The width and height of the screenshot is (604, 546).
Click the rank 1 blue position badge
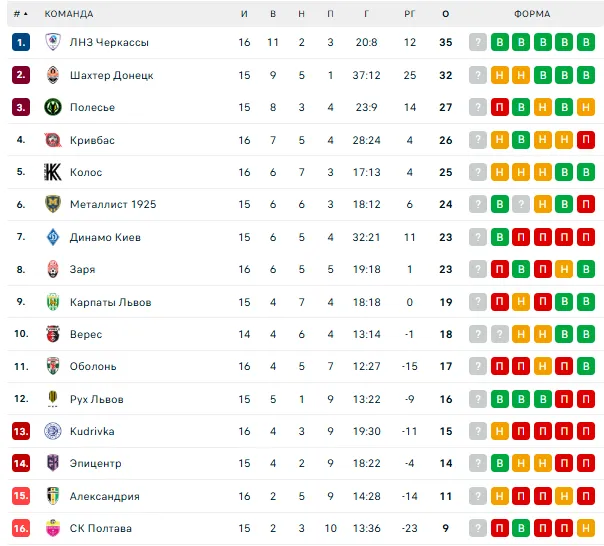click(21, 43)
